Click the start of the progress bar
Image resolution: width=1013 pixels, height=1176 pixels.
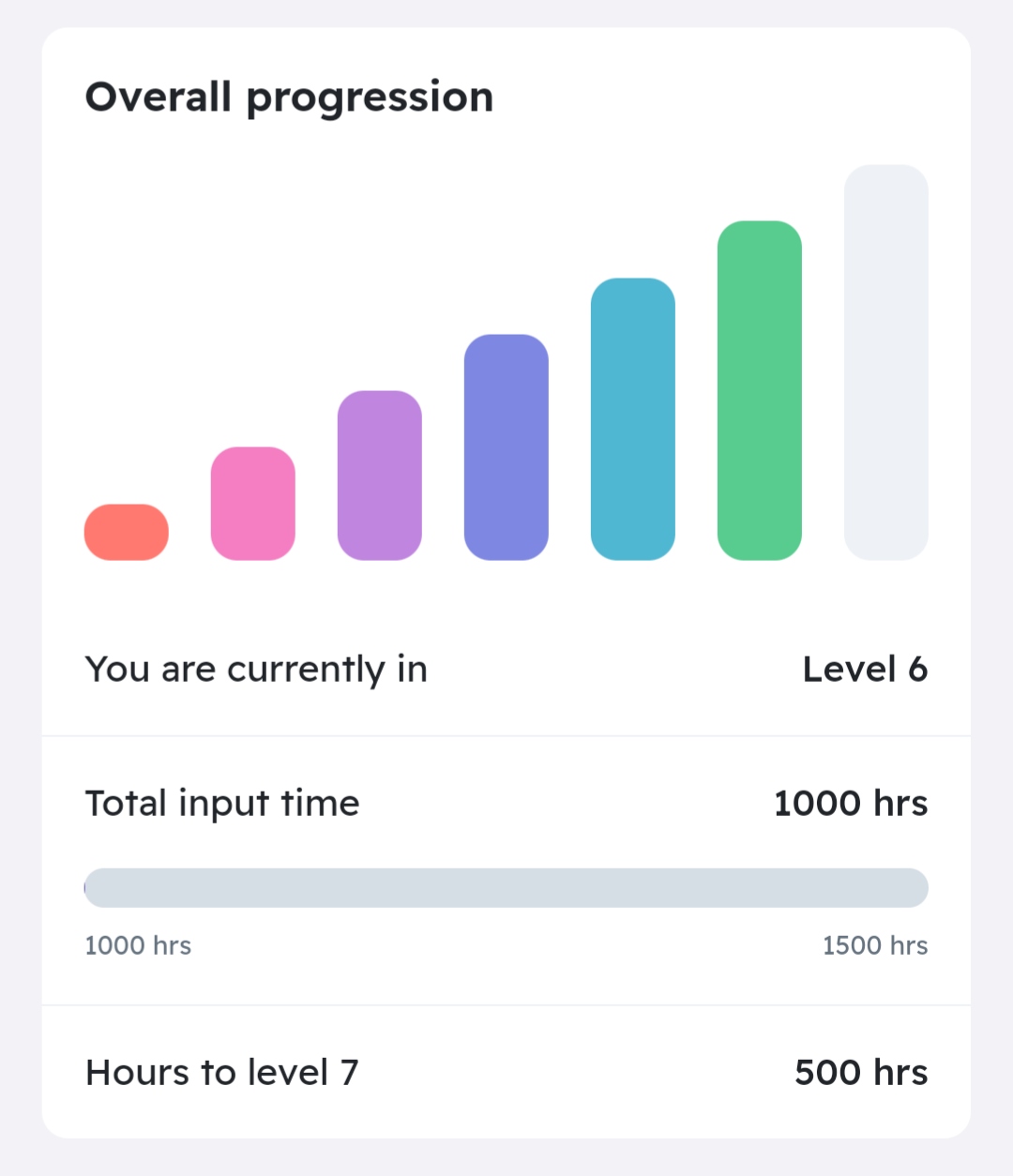point(90,887)
